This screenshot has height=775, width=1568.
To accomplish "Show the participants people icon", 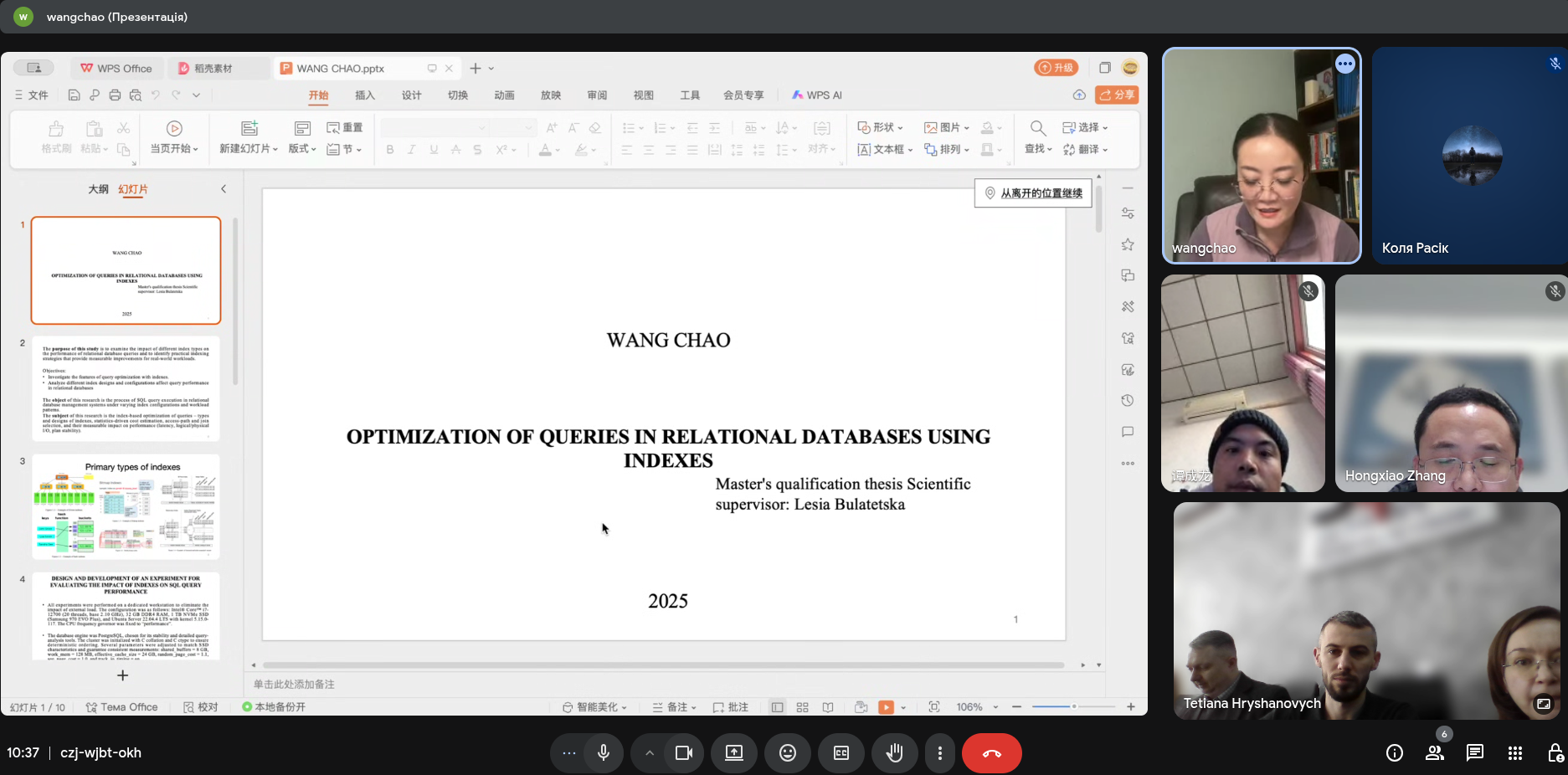I will (1435, 753).
